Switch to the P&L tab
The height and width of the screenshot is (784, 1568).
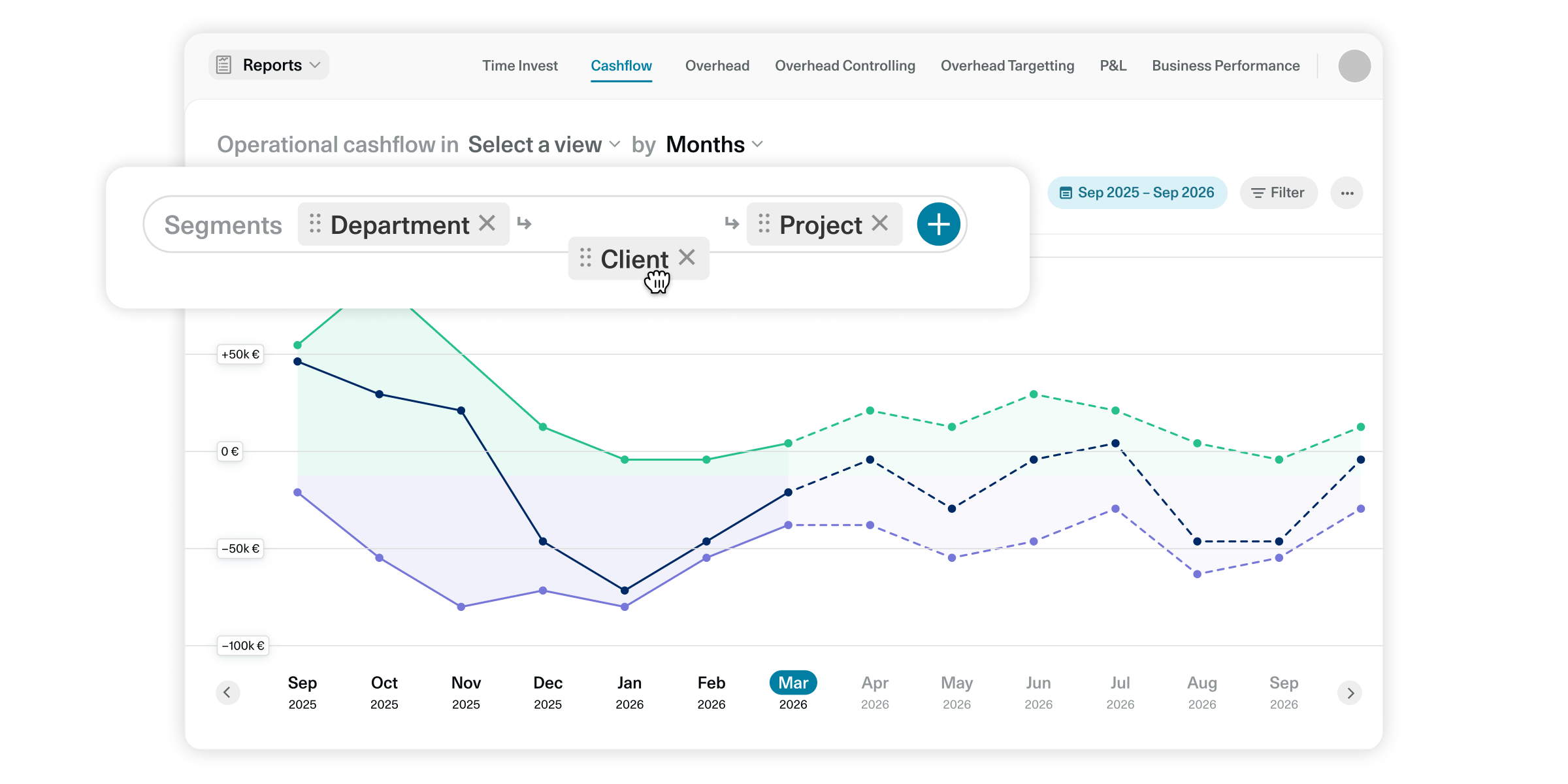click(x=1113, y=66)
